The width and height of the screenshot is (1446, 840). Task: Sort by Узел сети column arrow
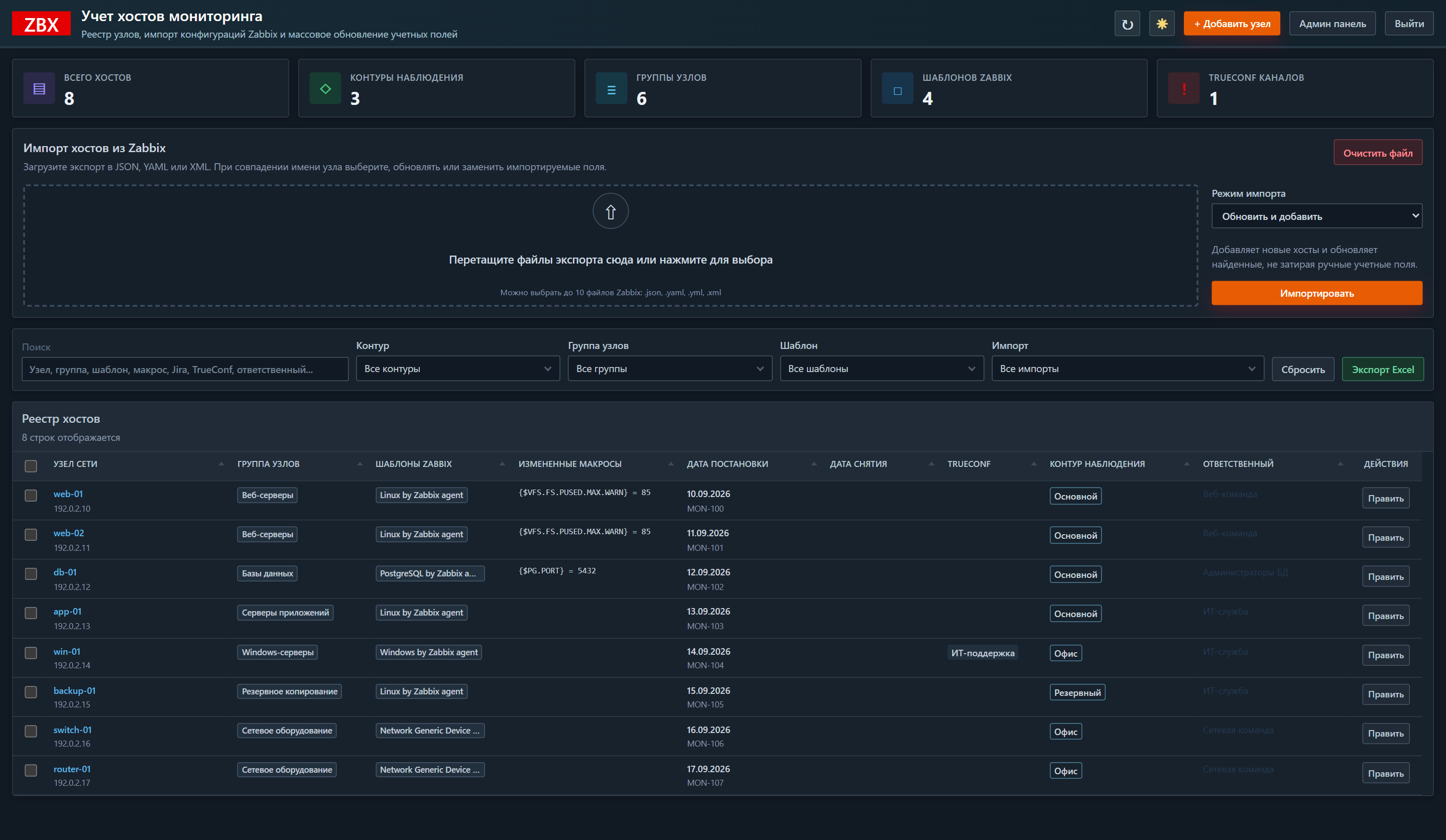point(221,464)
